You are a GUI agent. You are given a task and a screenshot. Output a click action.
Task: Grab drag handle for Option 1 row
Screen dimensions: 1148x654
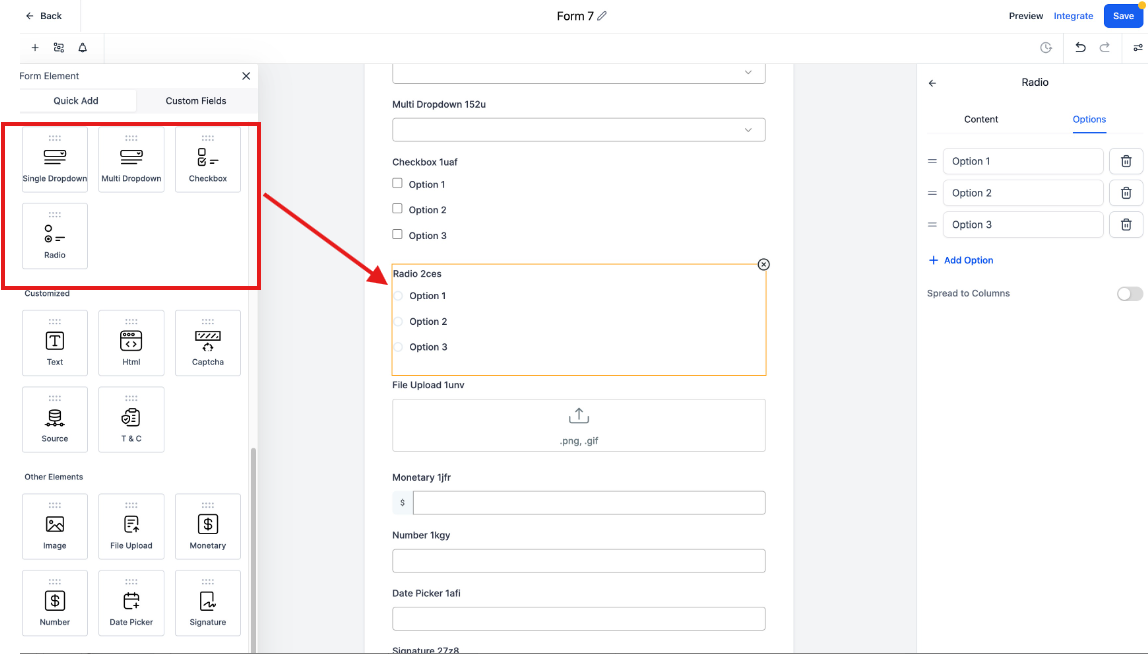point(932,161)
